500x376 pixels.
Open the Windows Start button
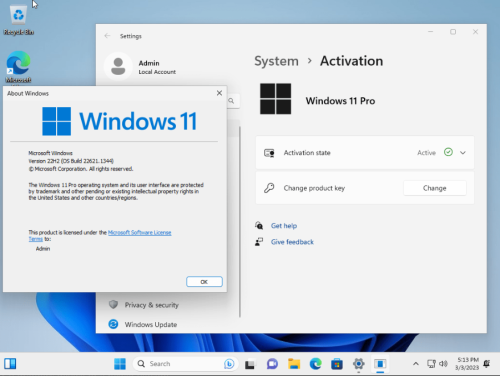tap(120, 364)
